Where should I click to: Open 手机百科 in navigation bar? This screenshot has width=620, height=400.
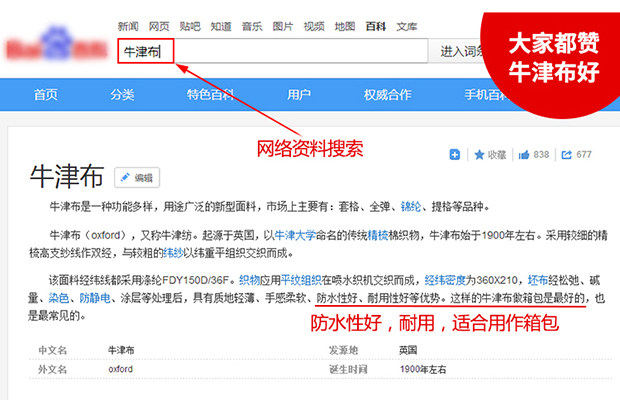point(487,94)
